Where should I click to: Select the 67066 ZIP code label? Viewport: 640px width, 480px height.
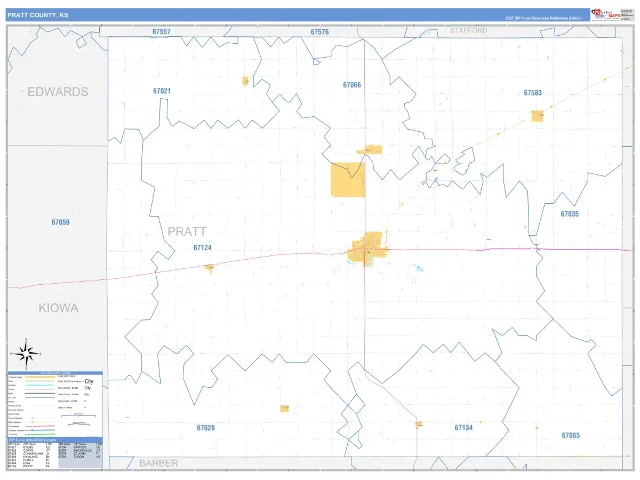352,85
